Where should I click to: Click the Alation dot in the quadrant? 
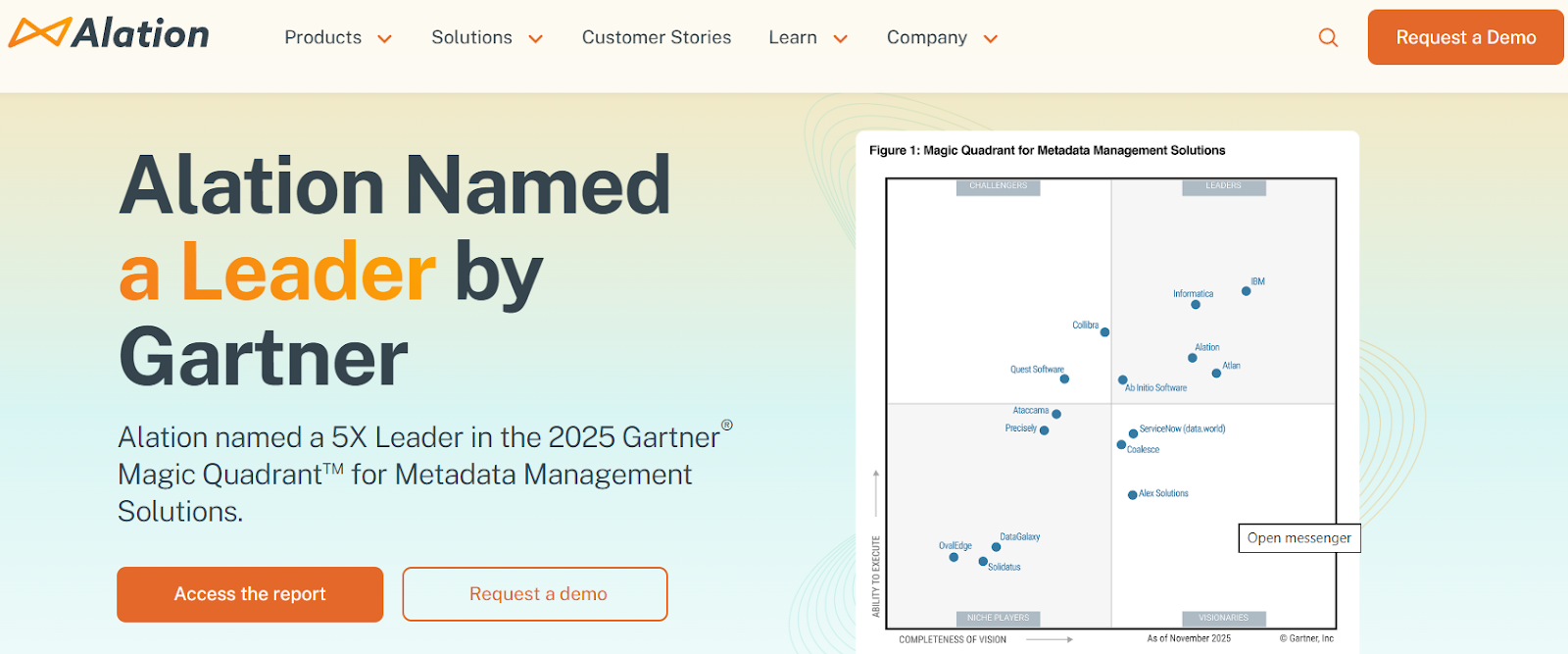(x=1193, y=358)
